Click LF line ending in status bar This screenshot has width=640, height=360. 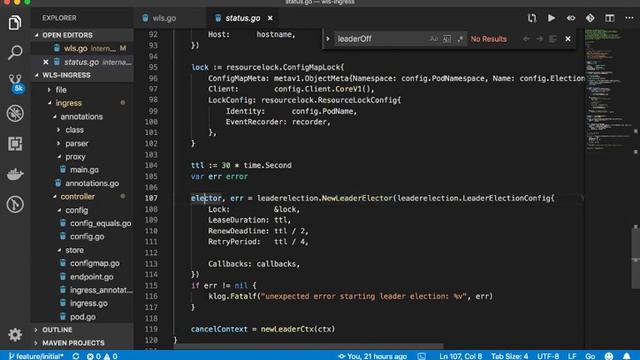coord(572,356)
